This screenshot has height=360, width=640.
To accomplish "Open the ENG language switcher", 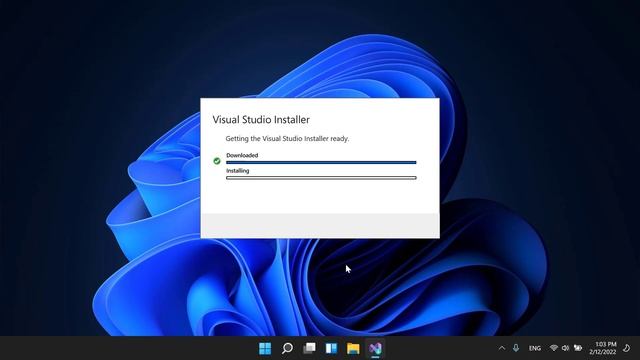I will [x=535, y=348].
